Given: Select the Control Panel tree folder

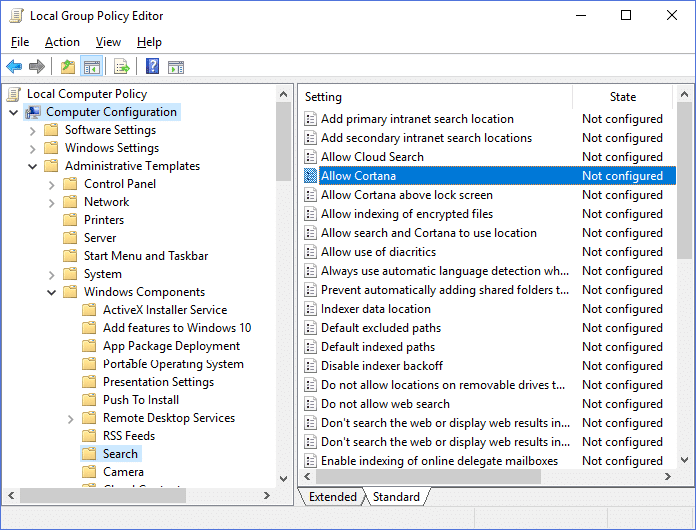Looking at the screenshot, I should click(120, 184).
